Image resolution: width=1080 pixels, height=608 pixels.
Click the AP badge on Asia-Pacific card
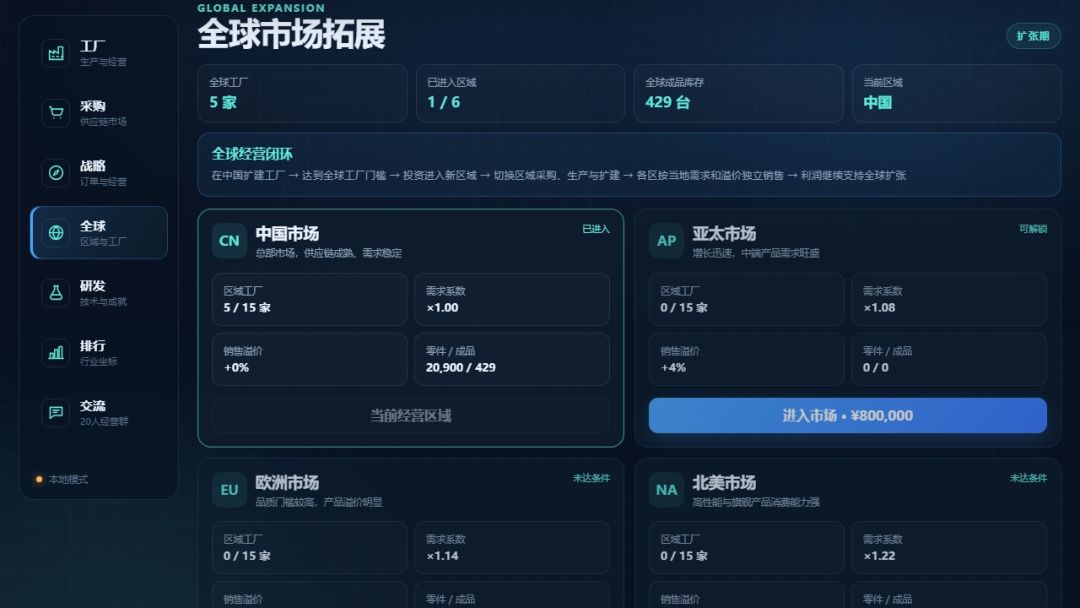666,241
